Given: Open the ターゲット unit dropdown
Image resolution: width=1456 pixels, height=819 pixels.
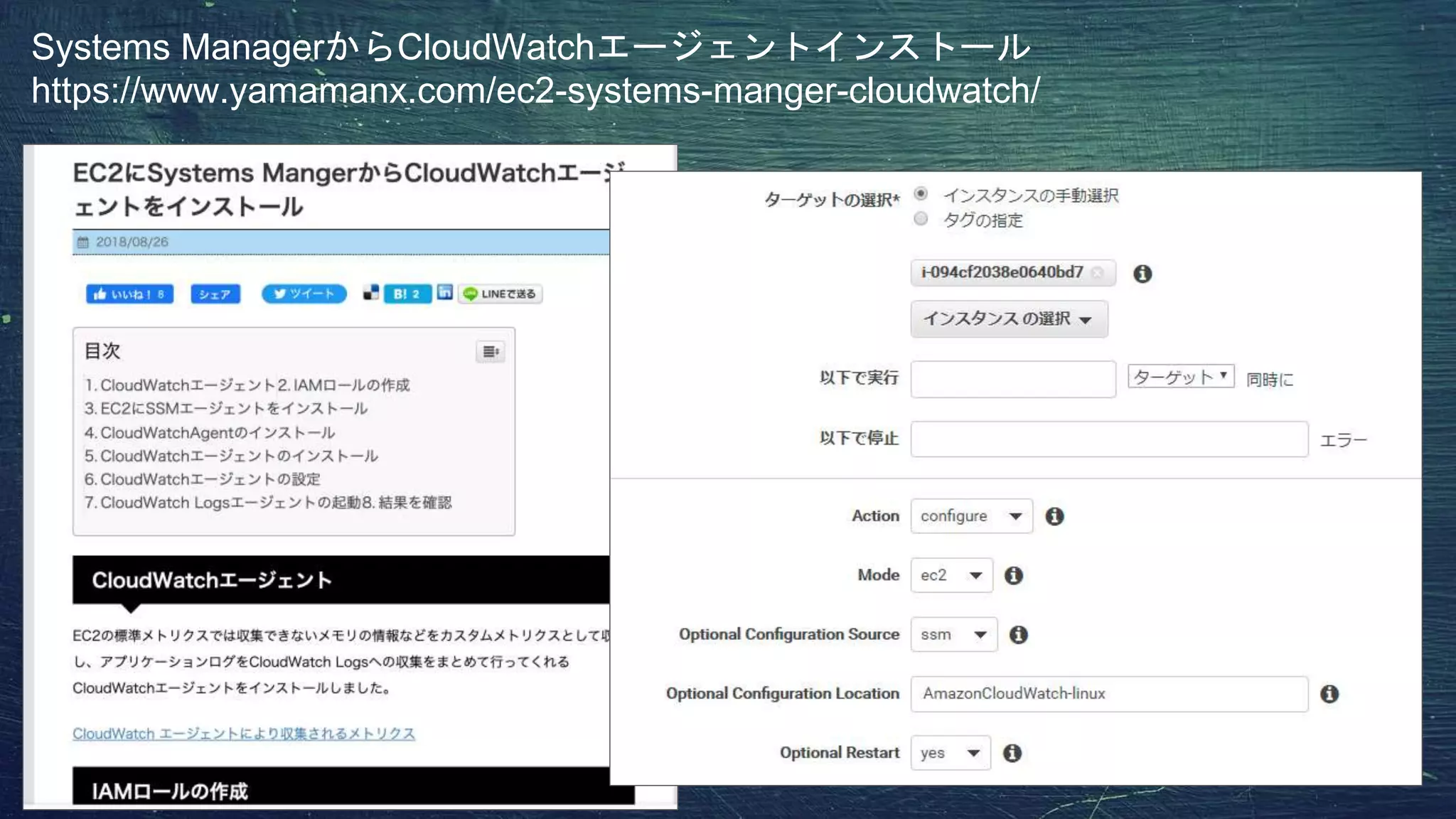Looking at the screenshot, I should (1181, 376).
